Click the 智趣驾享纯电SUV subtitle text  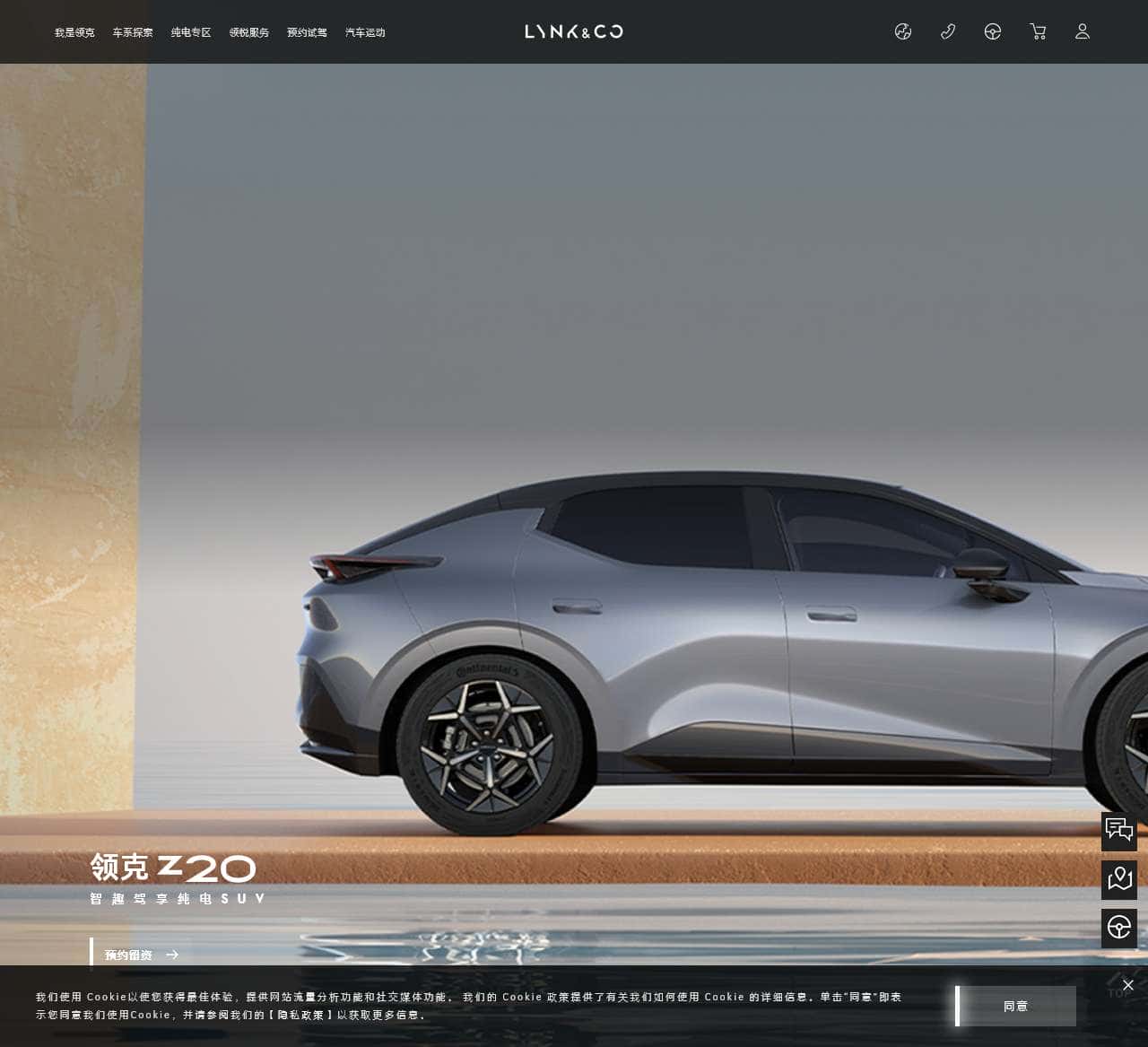pyautogui.click(x=178, y=898)
